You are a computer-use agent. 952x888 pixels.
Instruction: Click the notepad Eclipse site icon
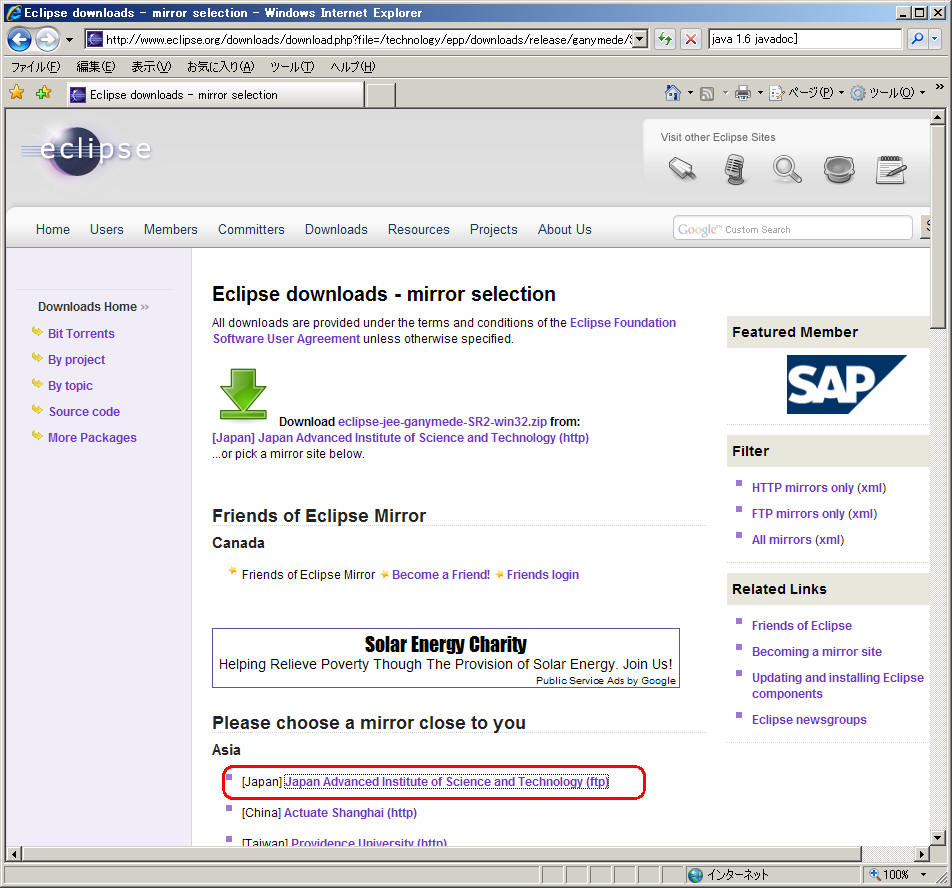[890, 169]
